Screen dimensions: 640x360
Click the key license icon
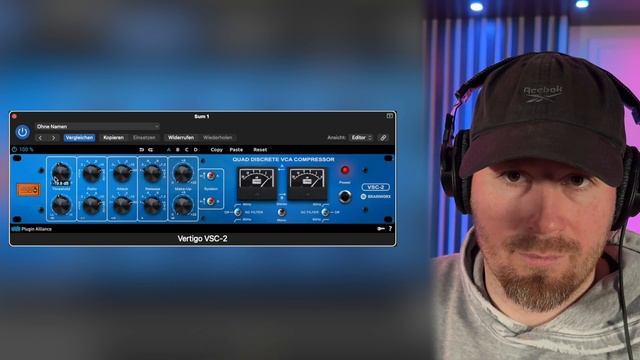[381, 229]
